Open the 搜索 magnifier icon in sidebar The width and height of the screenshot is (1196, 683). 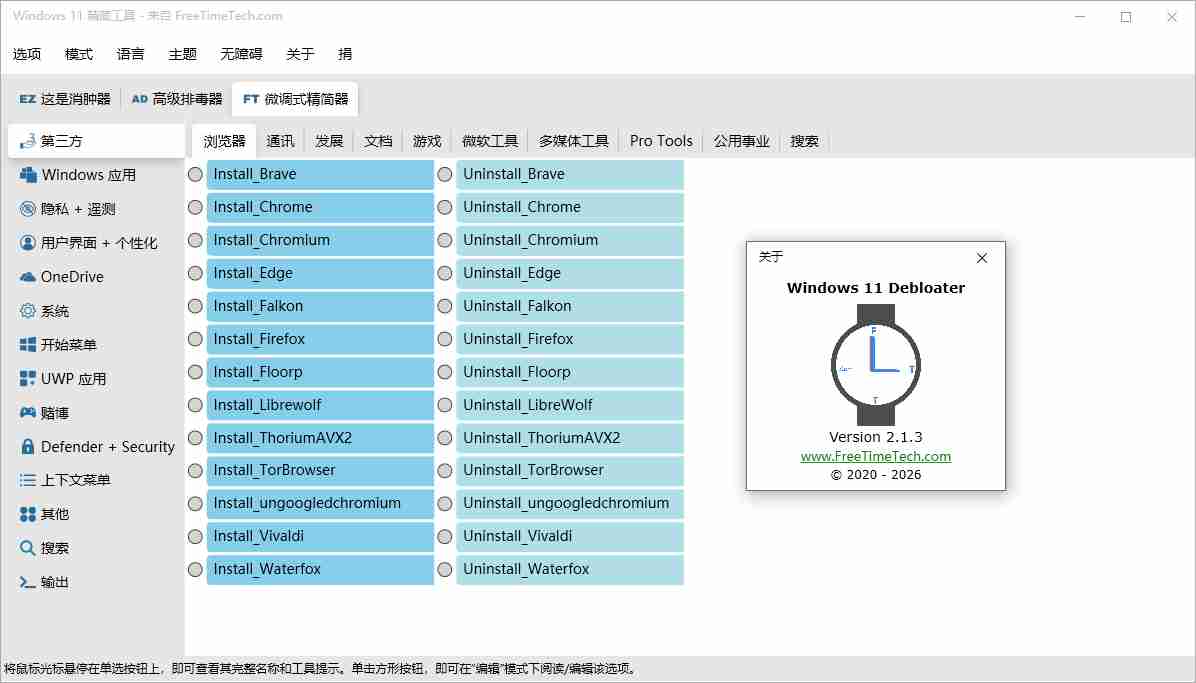[x=27, y=548]
